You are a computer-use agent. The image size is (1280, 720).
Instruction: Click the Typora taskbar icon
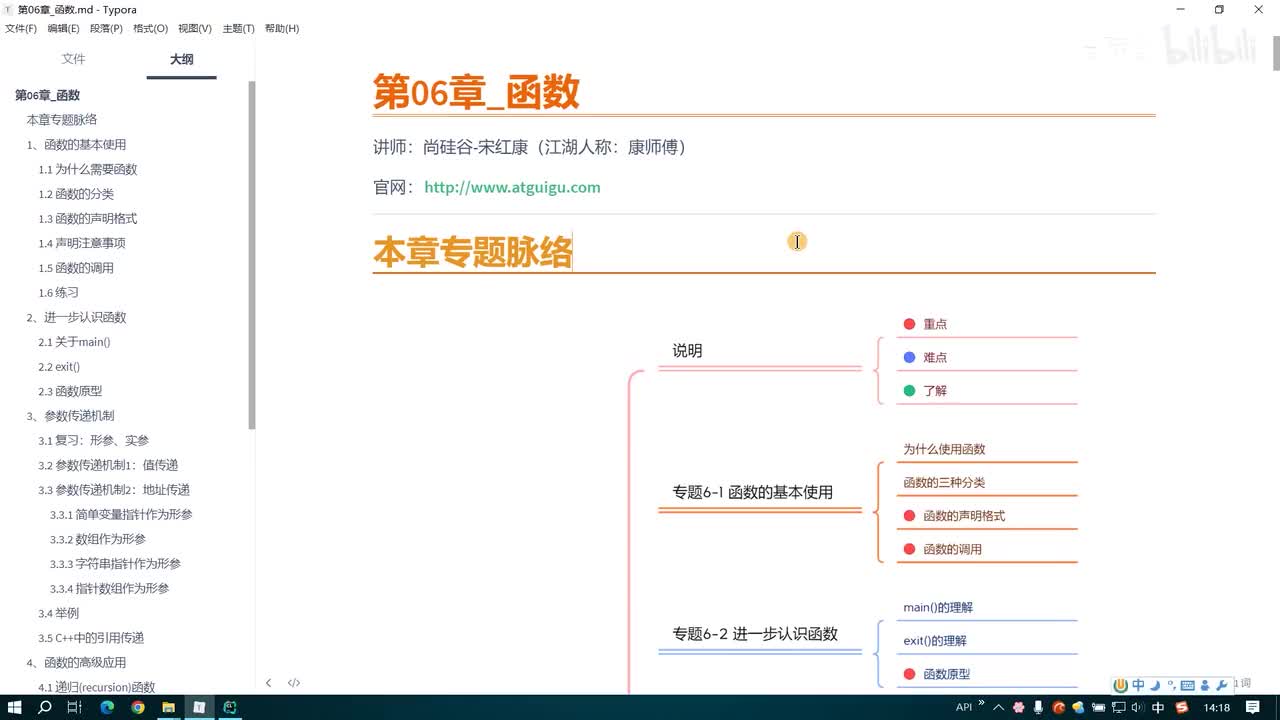click(199, 707)
